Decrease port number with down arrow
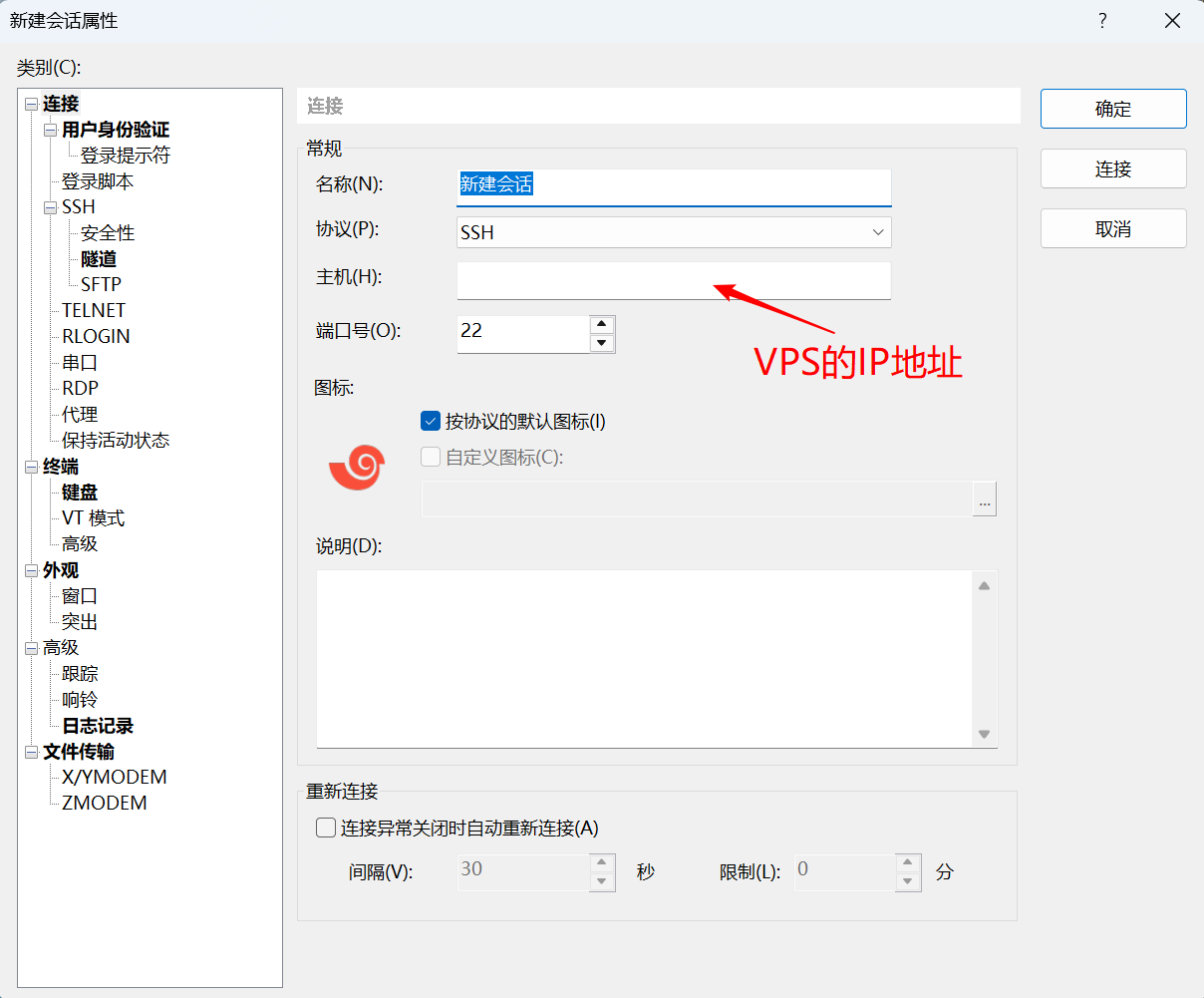The height and width of the screenshot is (998, 1204). click(x=601, y=343)
